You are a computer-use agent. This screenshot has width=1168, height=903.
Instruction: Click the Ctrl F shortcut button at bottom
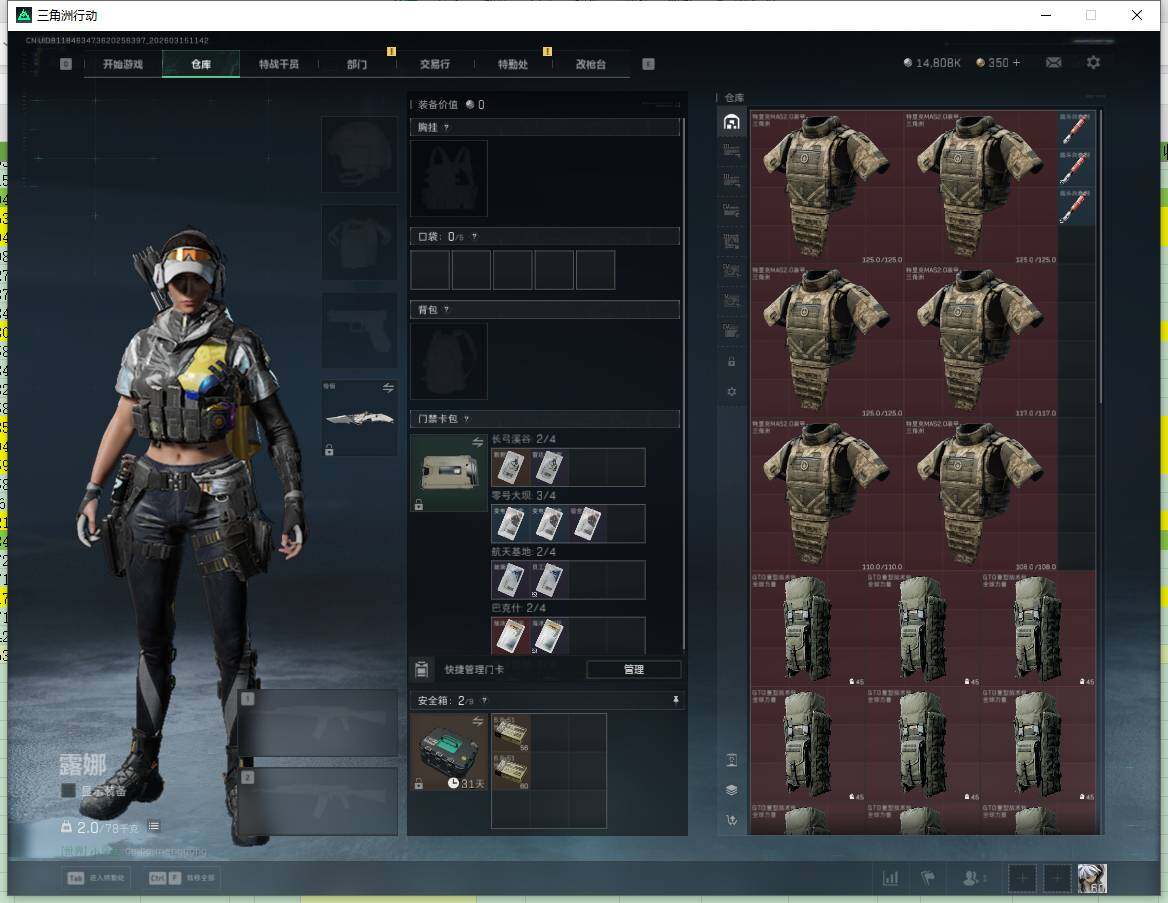(x=182, y=878)
